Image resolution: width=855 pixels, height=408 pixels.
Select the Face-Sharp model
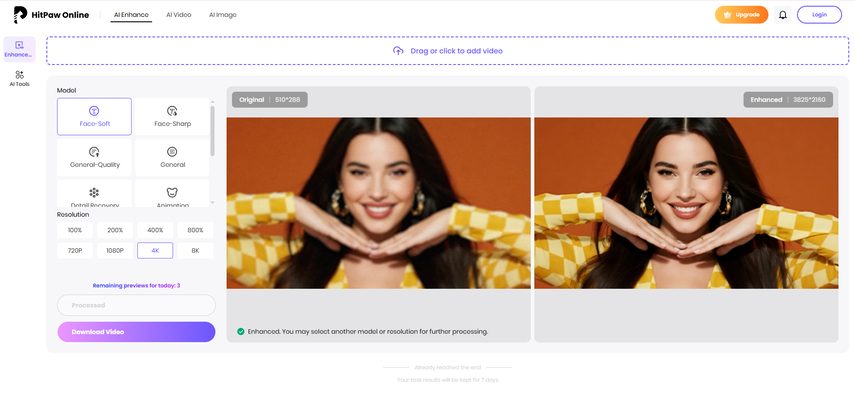pyautogui.click(x=172, y=116)
